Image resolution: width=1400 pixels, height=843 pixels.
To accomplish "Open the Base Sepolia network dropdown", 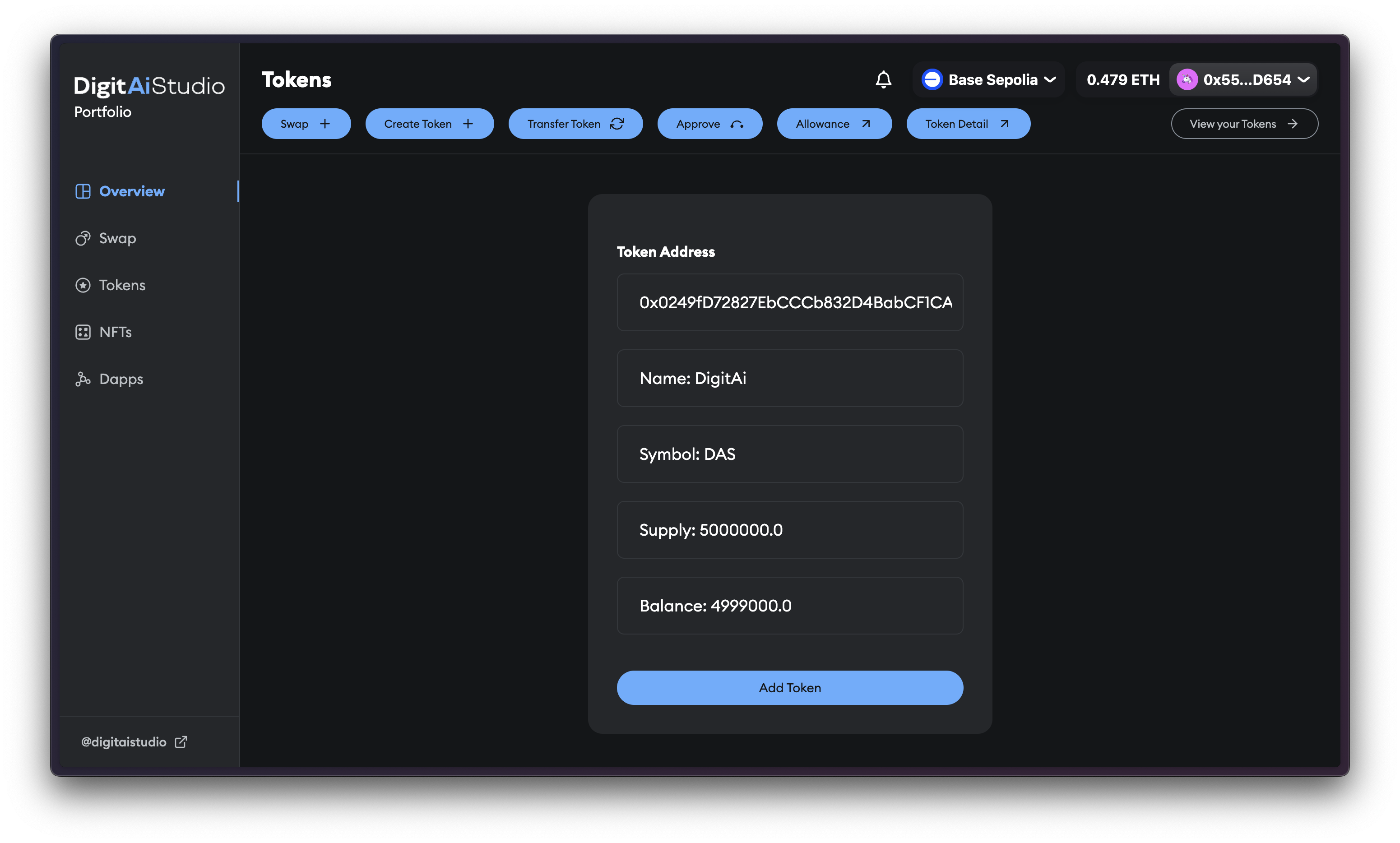I will click(x=1050, y=79).
